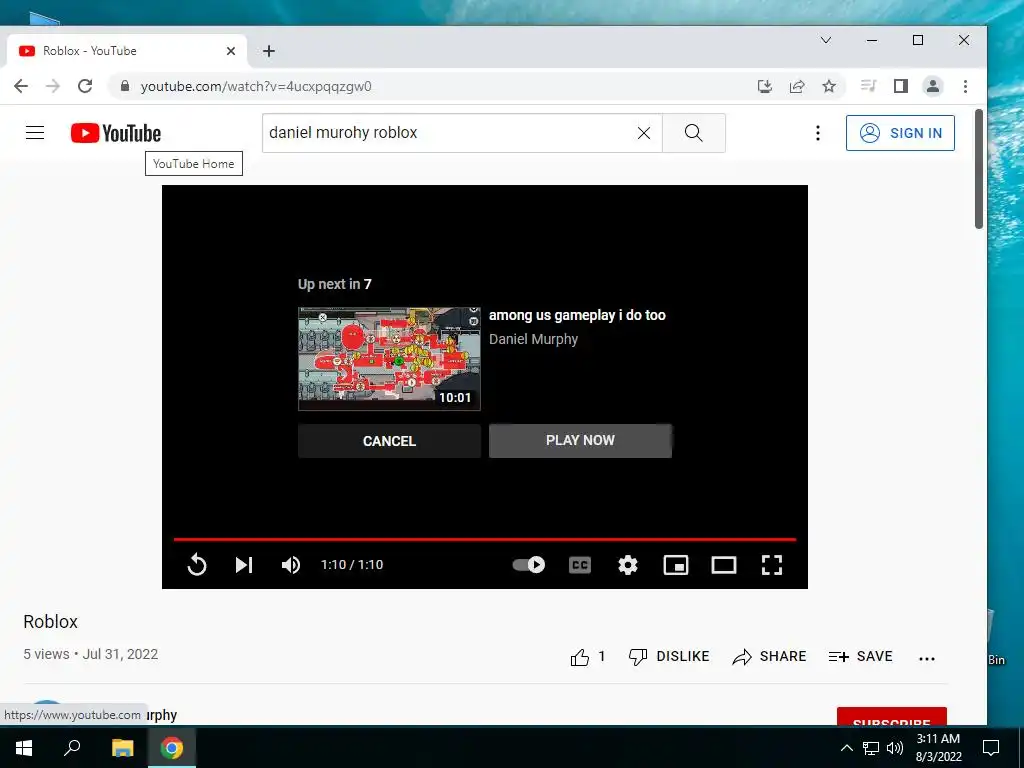Enable miniplayer mode

(676, 565)
